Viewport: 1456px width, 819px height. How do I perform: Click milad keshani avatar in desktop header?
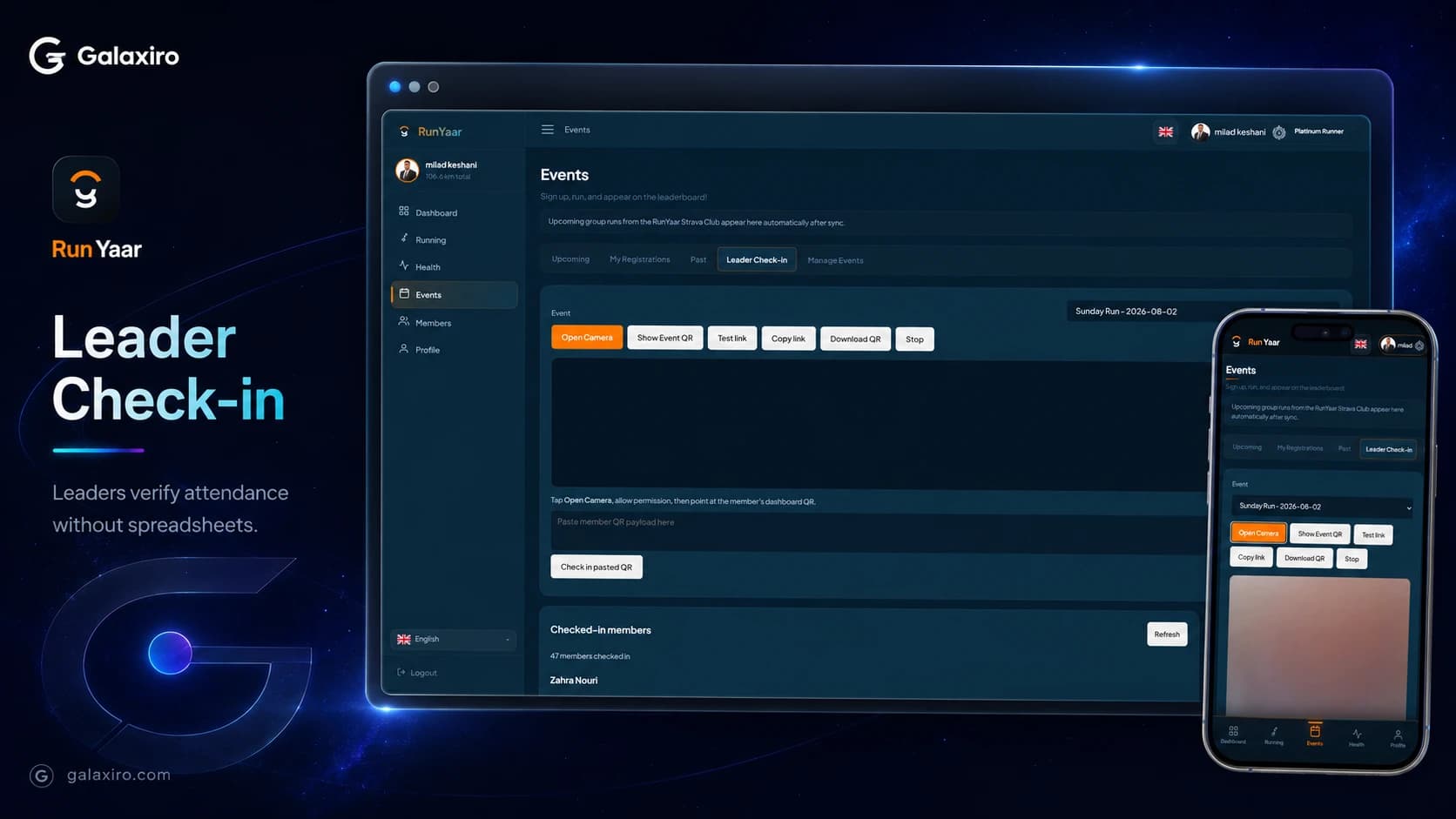coord(1200,131)
